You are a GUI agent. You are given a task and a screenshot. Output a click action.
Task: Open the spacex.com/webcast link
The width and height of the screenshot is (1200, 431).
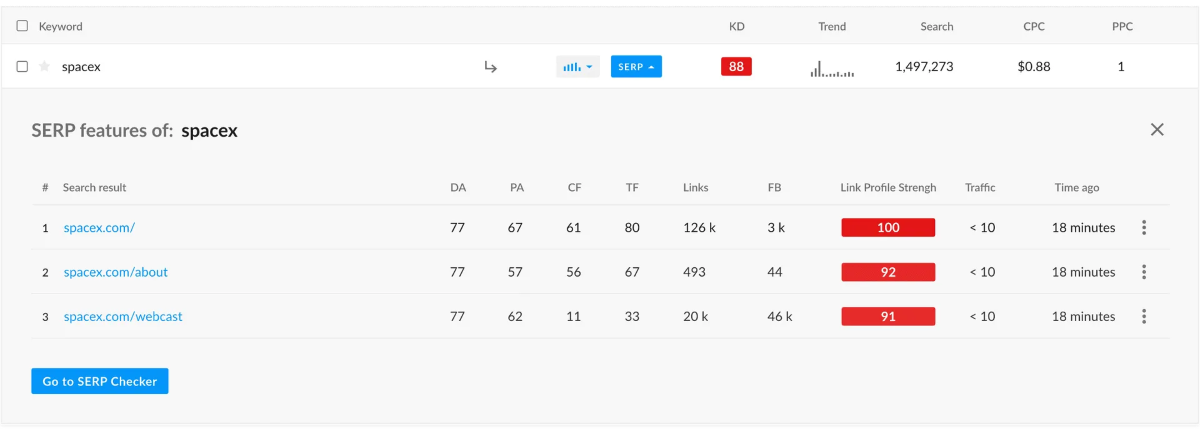click(123, 316)
